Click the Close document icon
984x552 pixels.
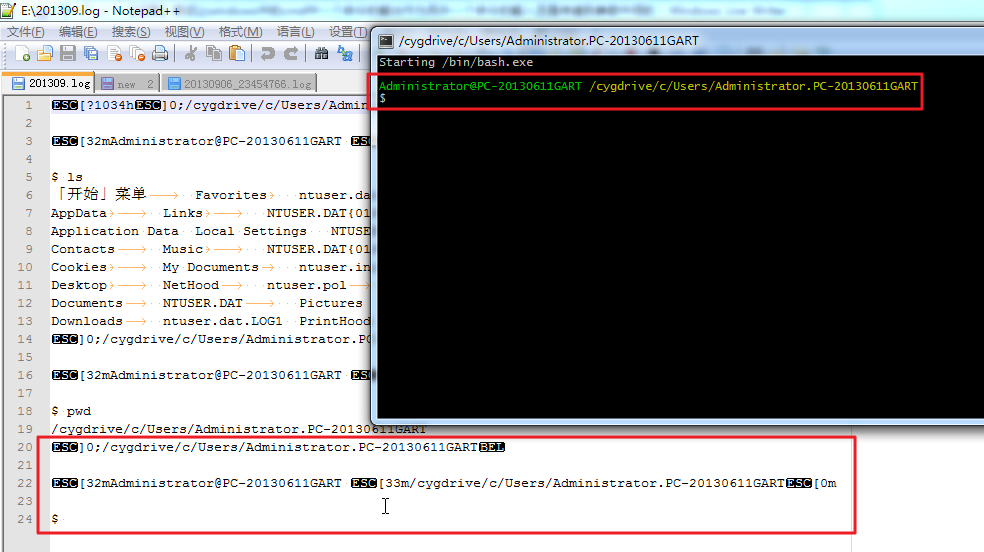[114, 54]
